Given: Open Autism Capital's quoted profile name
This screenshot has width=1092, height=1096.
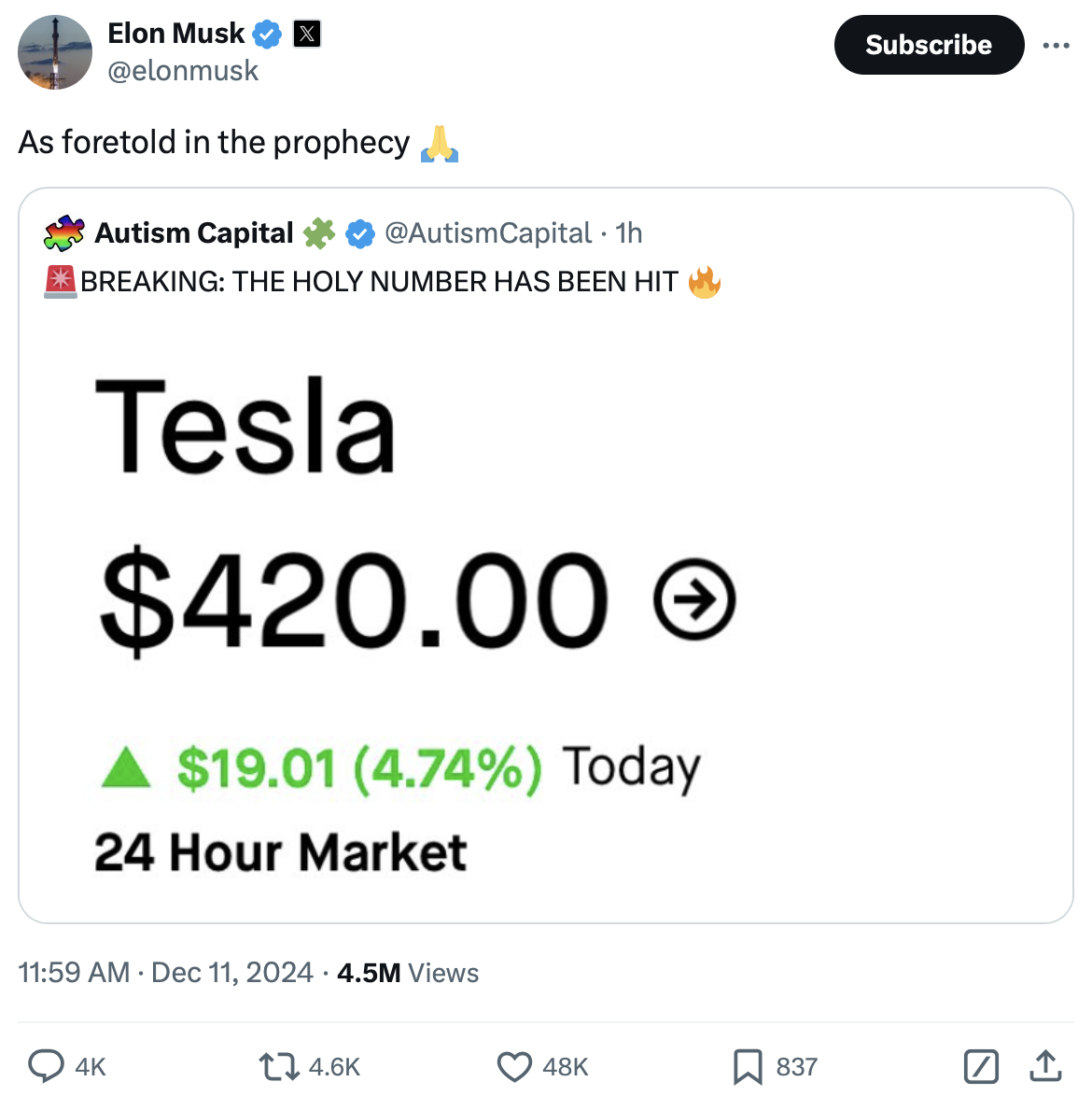Looking at the screenshot, I should tap(194, 232).
